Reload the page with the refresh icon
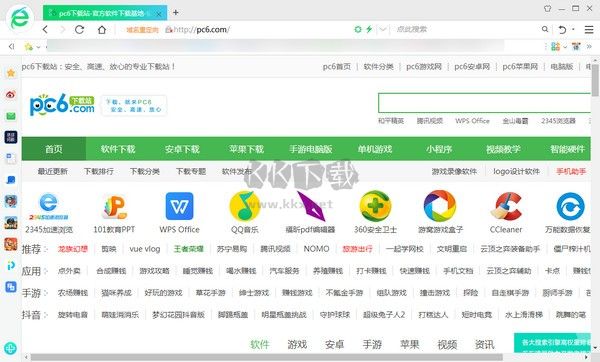600x362 pixels. pos(79,29)
